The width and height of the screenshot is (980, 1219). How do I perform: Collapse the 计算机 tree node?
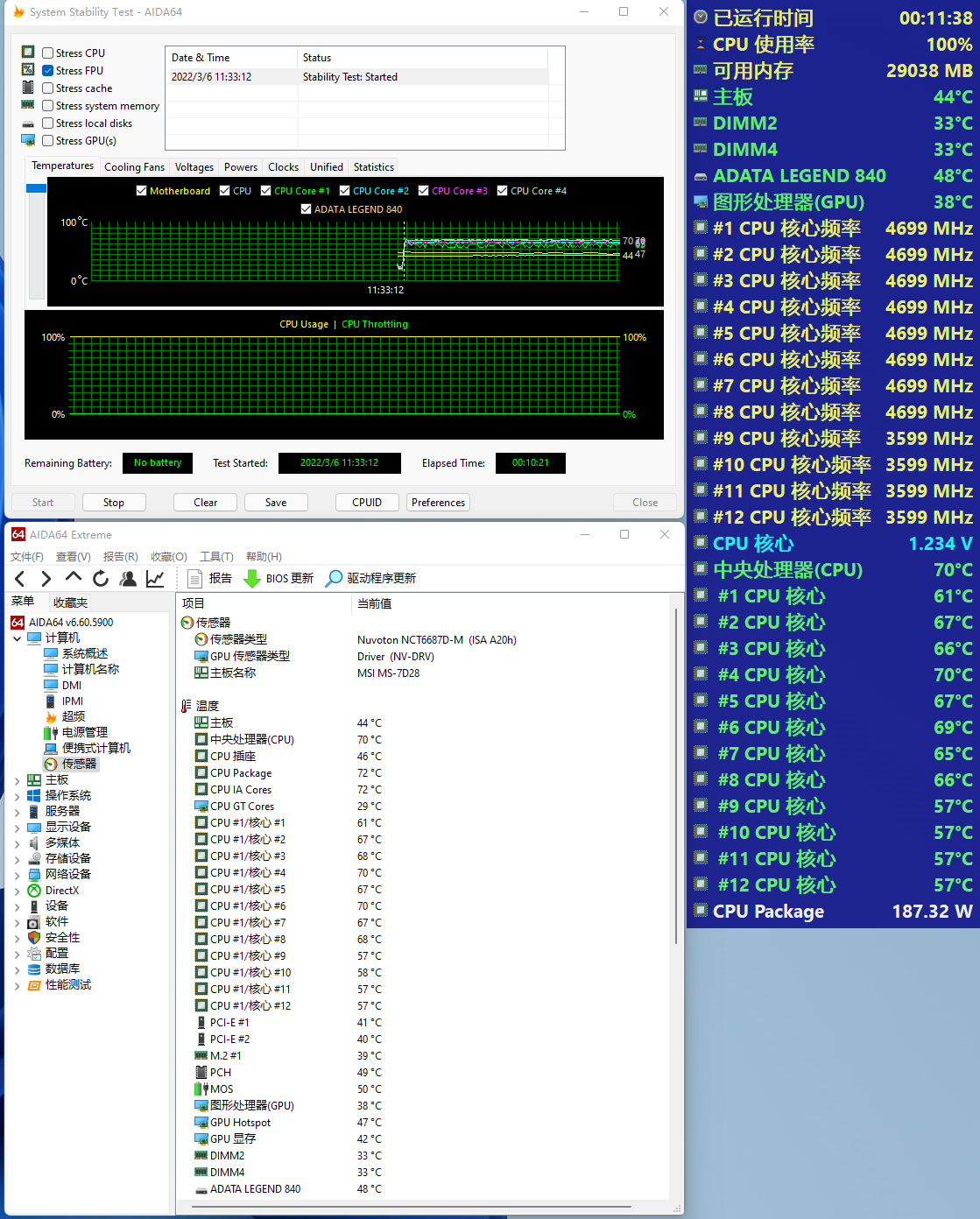18,638
